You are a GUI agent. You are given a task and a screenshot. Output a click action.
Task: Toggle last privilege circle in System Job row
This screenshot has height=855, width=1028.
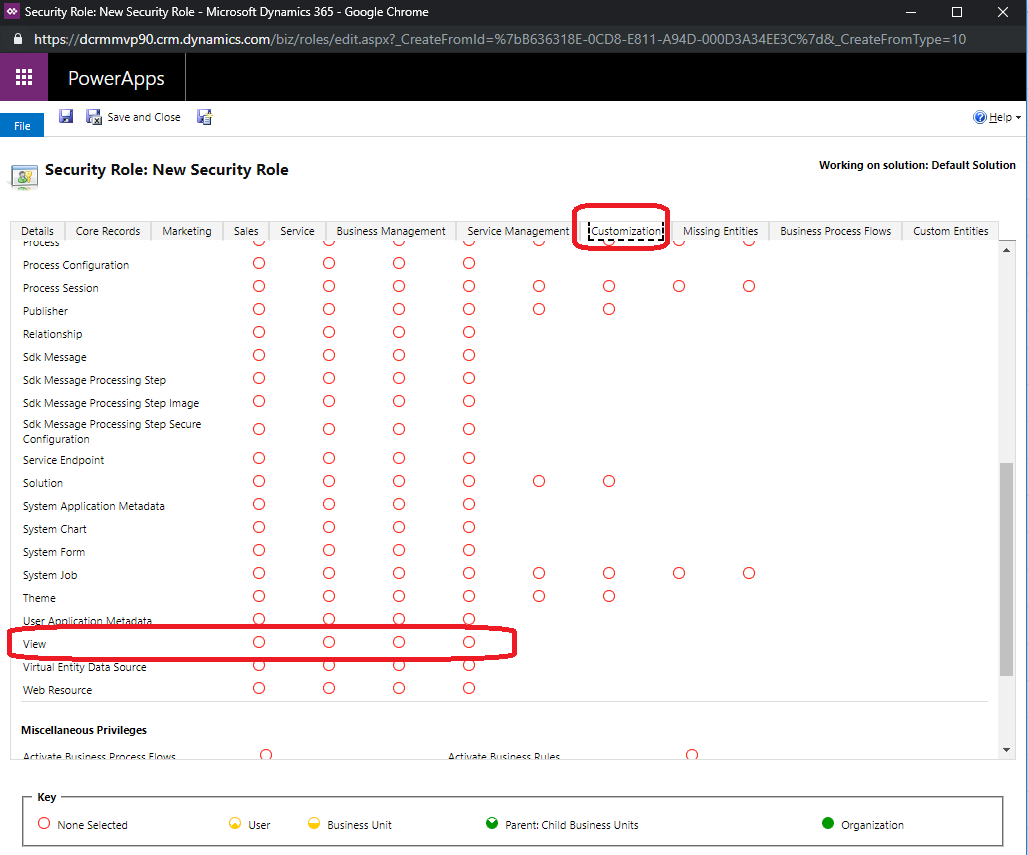point(749,573)
